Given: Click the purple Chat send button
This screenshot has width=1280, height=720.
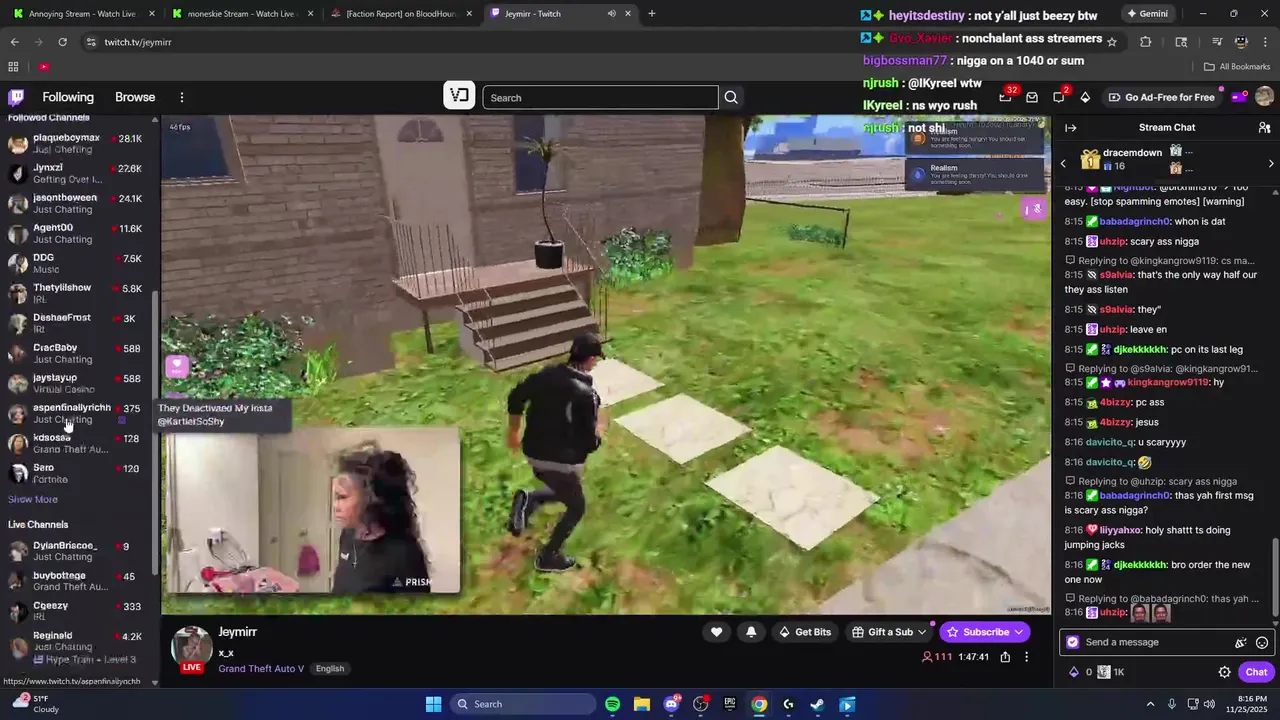Looking at the screenshot, I should (x=1256, y=672).
